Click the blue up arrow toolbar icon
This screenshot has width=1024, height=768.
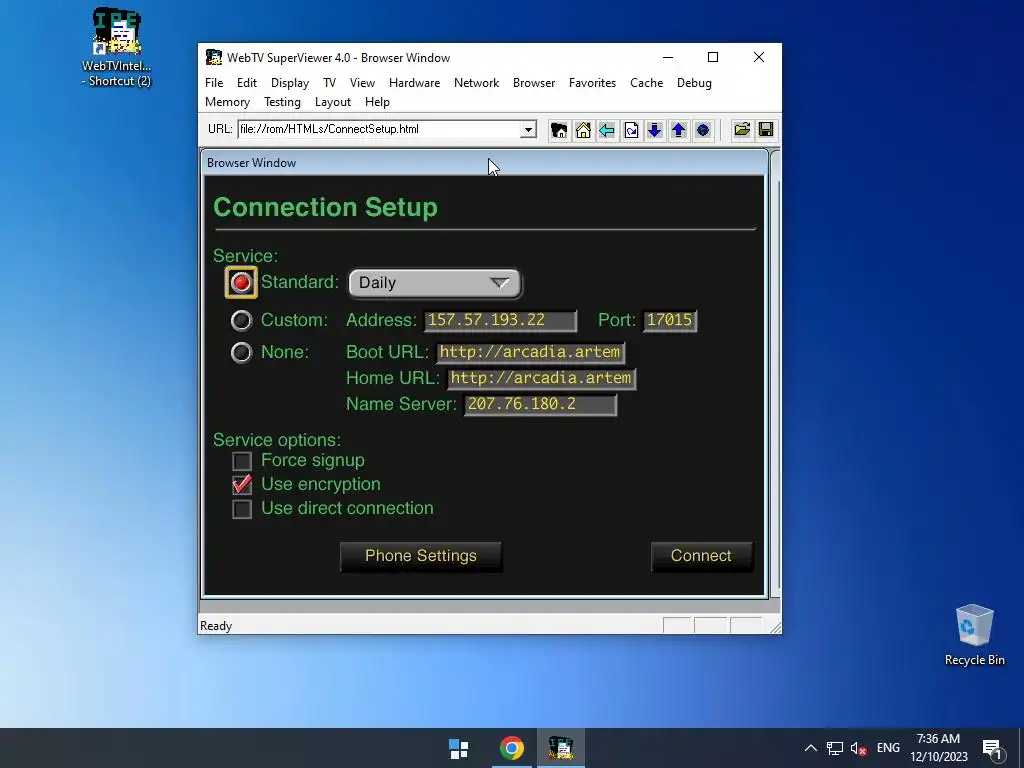point(679,130)
